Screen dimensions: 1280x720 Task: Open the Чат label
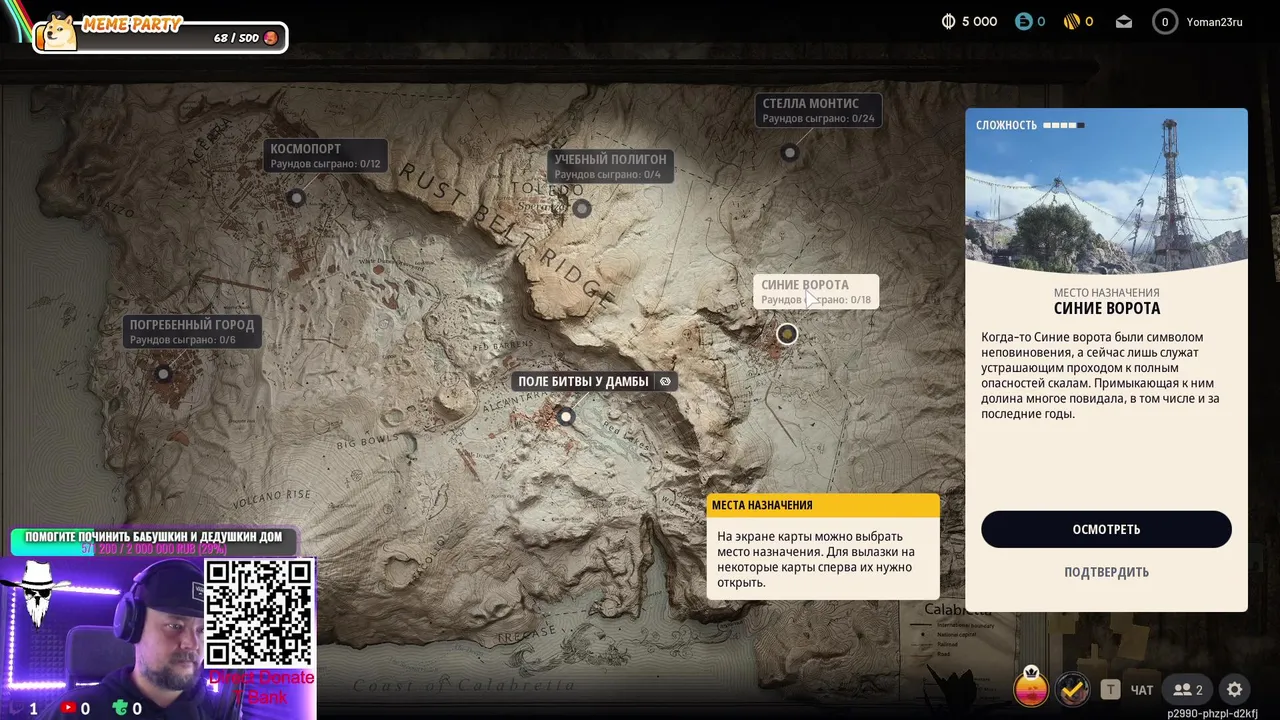(1142, 690)
